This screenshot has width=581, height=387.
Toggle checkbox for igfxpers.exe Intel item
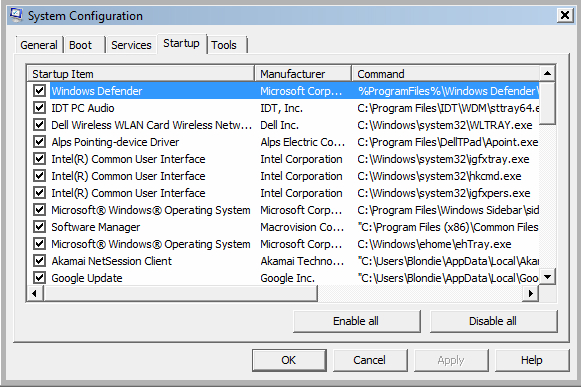[39, 193]
